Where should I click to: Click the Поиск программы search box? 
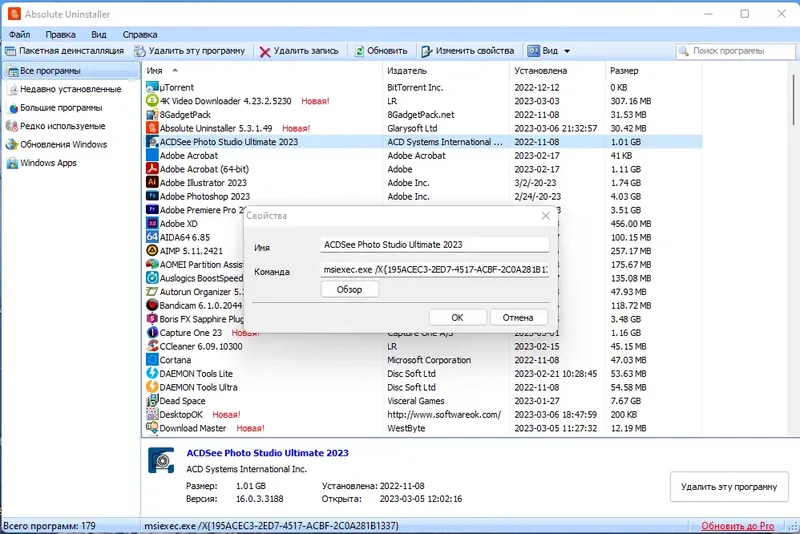coord(736,51)
